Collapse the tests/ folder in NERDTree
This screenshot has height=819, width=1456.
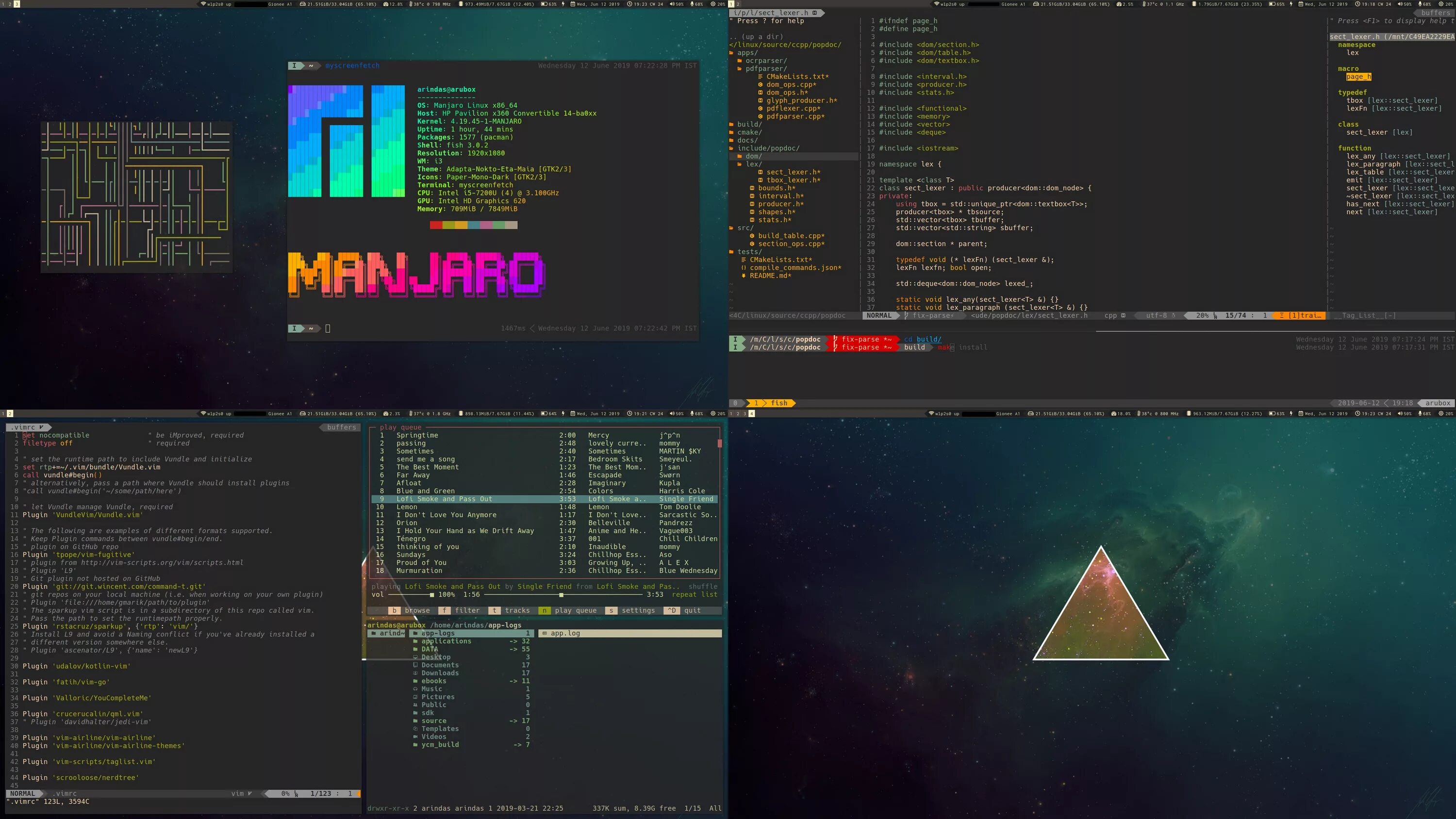point(731,251)
